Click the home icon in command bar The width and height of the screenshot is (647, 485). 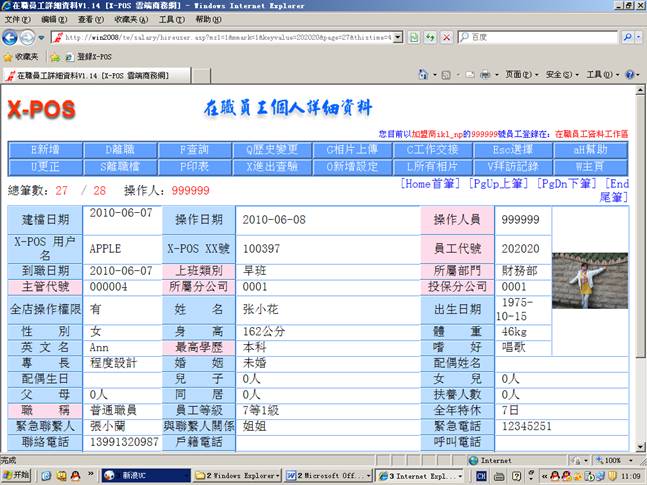423,75
